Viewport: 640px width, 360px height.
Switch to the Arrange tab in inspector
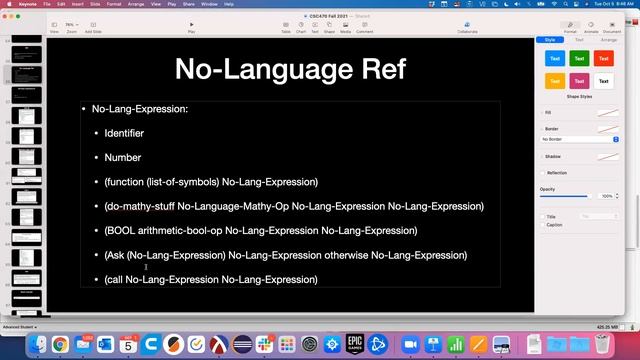[609, 40]
